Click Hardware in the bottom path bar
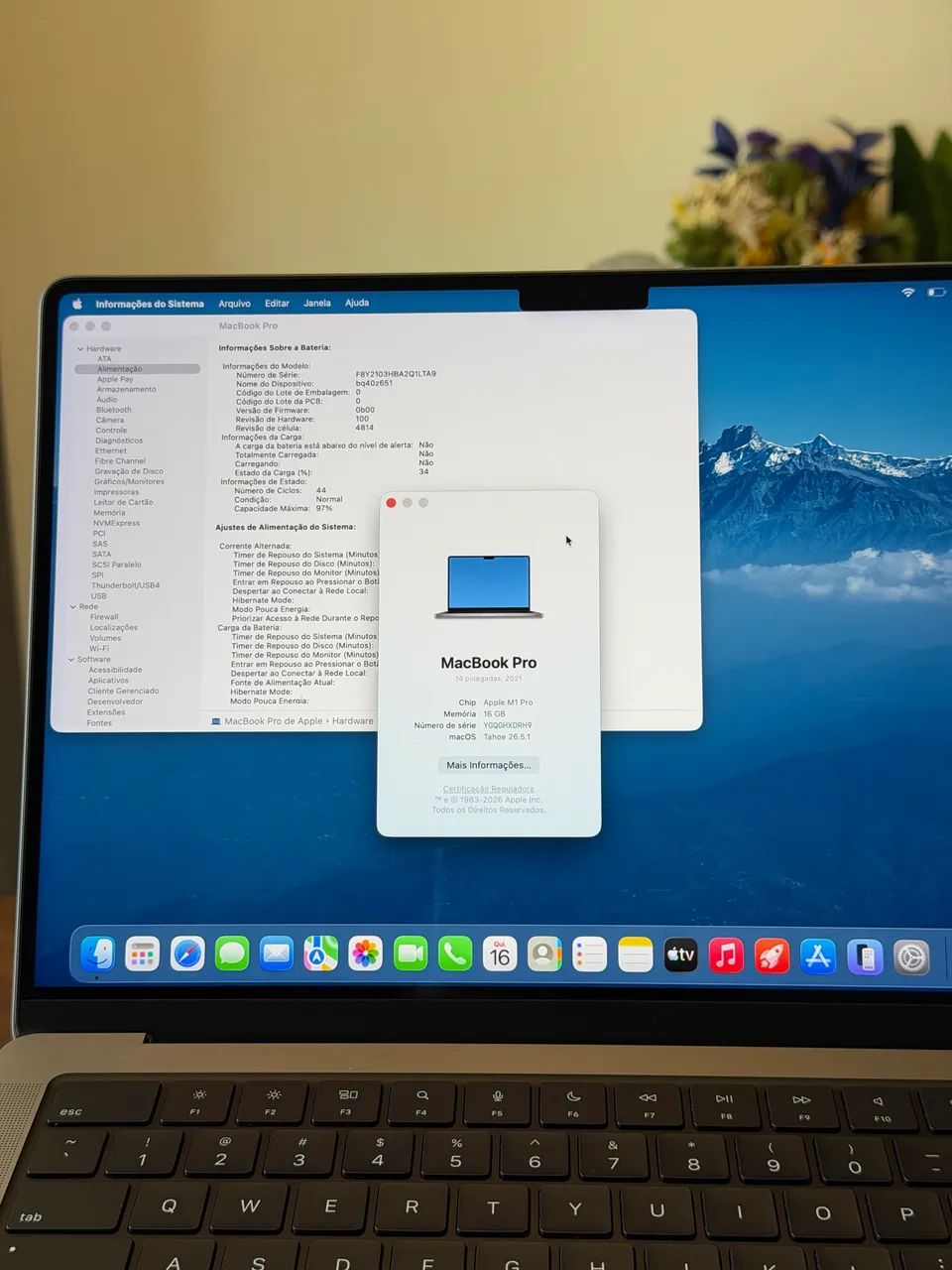Viewport: 952px width, 1270px height. (353, 721)
